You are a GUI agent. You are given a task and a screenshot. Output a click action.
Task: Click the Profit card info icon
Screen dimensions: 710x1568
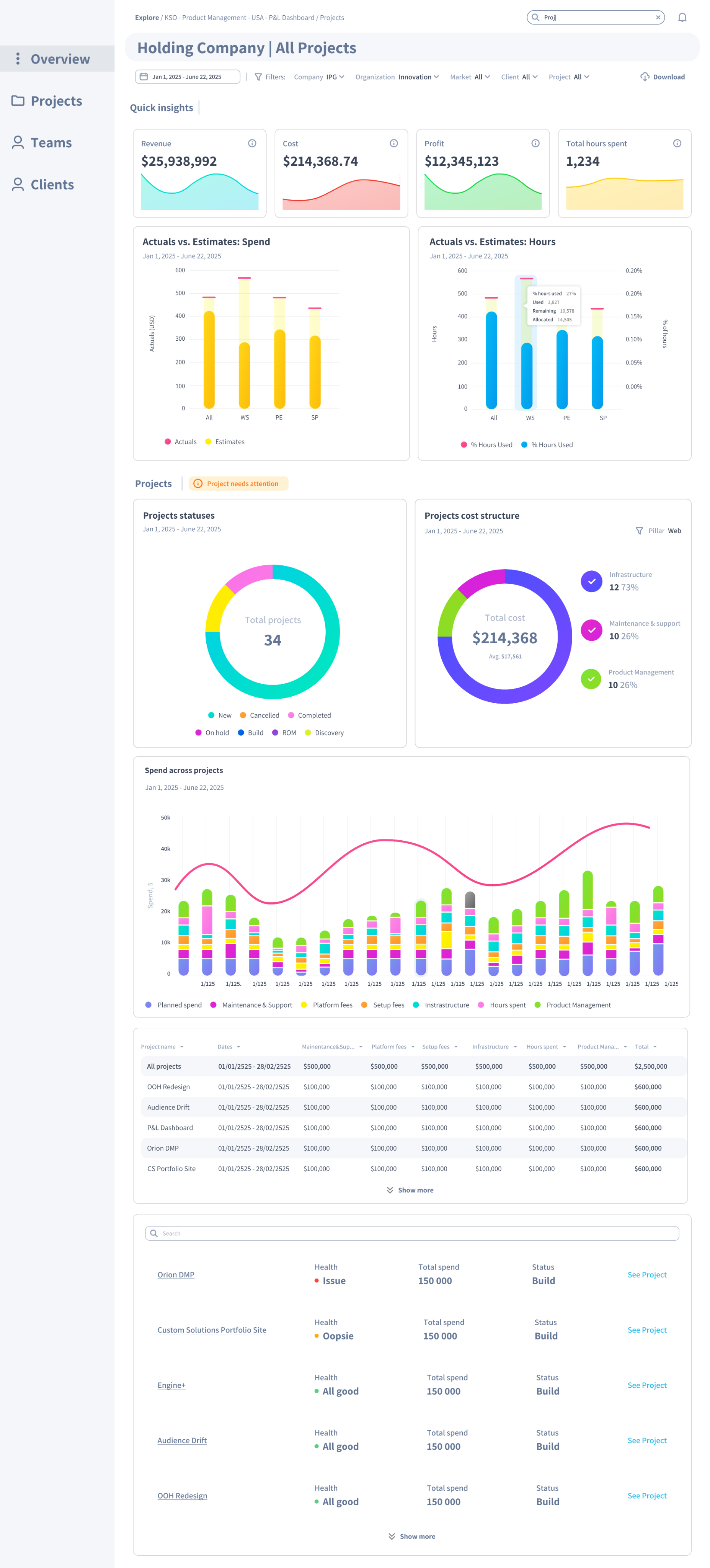[535, 144]
